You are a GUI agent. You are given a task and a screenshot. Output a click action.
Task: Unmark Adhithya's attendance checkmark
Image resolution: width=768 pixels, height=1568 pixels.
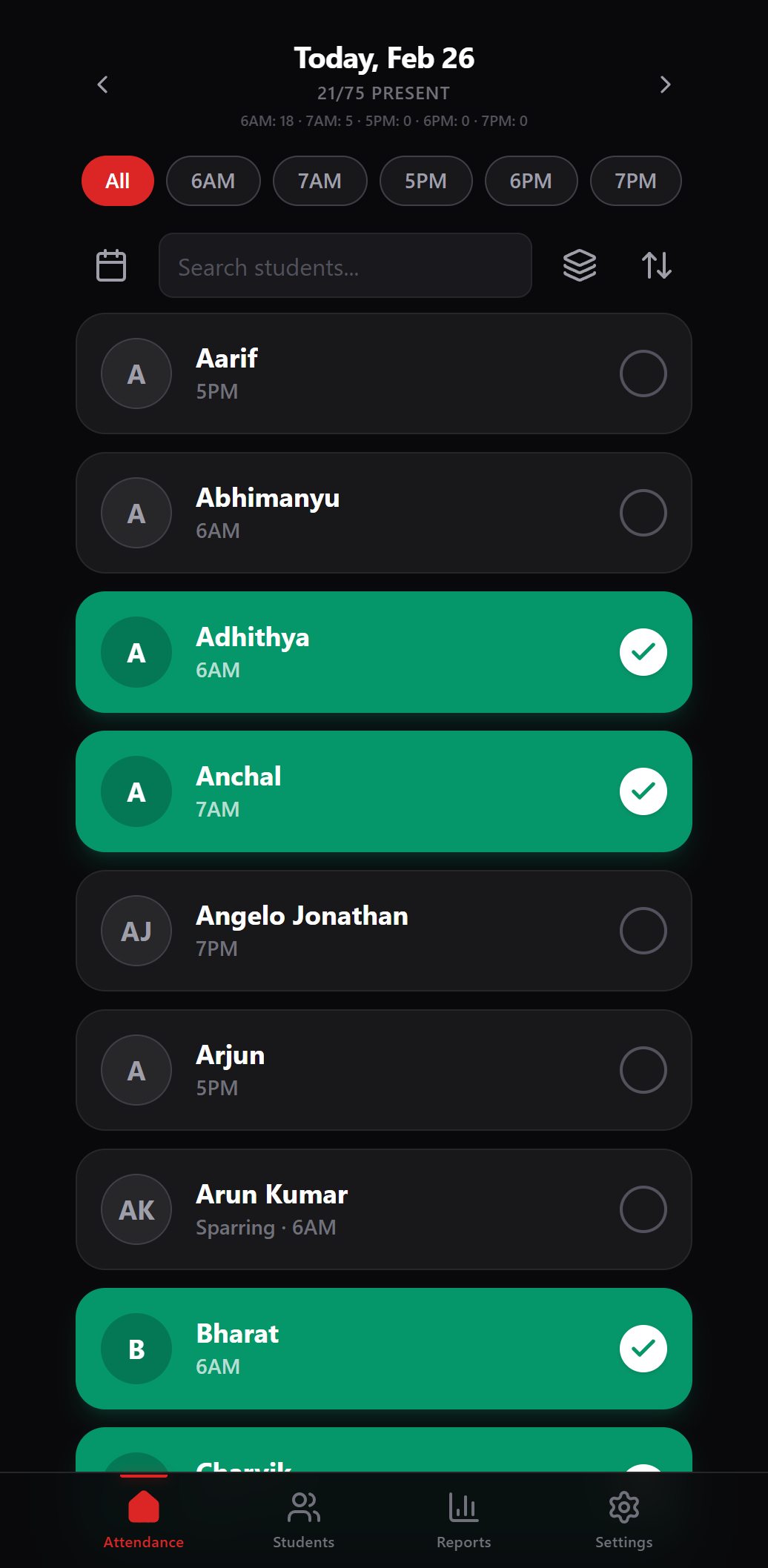(x=643, y=652)
